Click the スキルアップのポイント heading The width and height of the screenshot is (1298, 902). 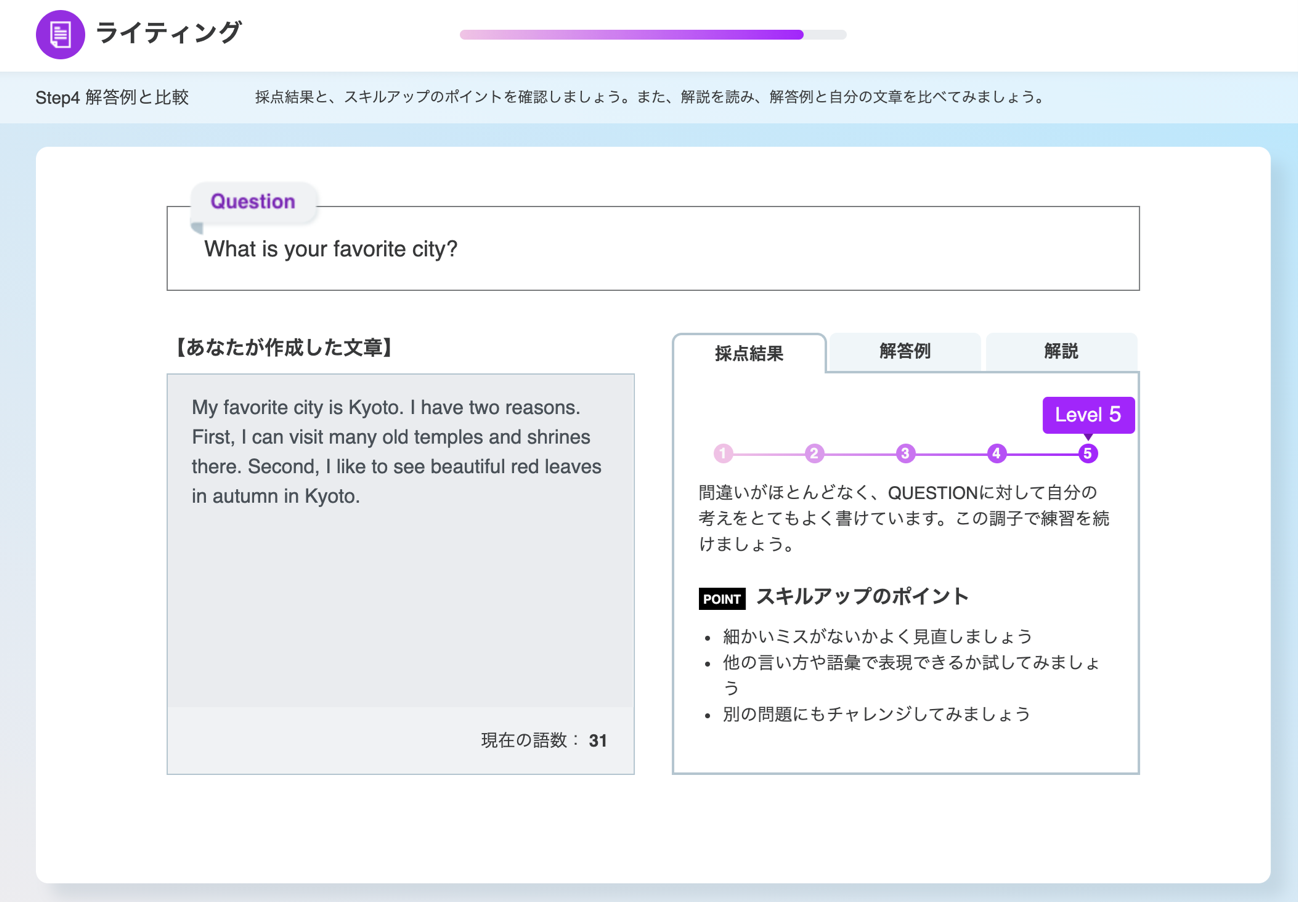[x=862, y=596]
